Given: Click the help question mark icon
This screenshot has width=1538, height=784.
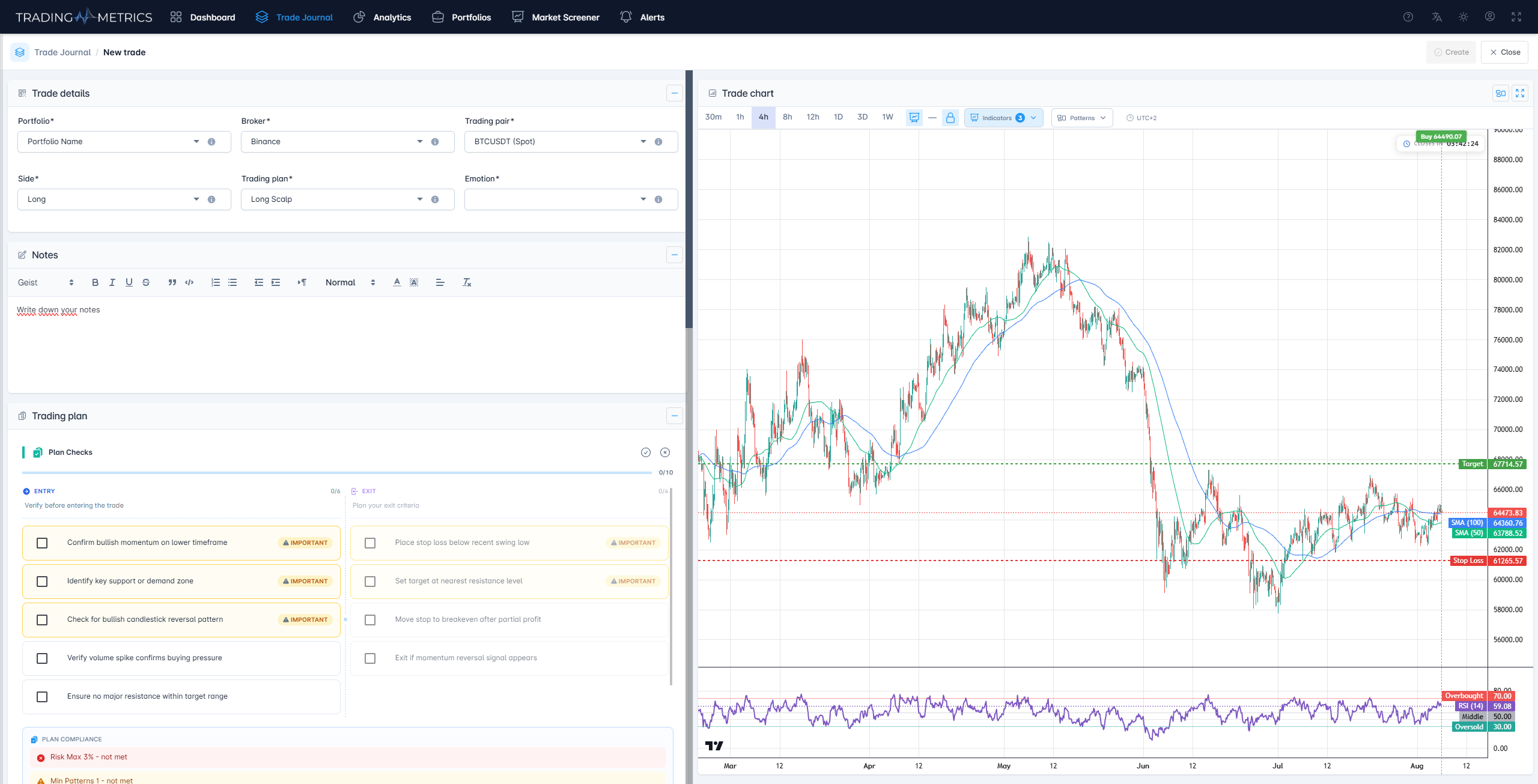Looking at the screenshot, I should click(x=1408, y=17).
